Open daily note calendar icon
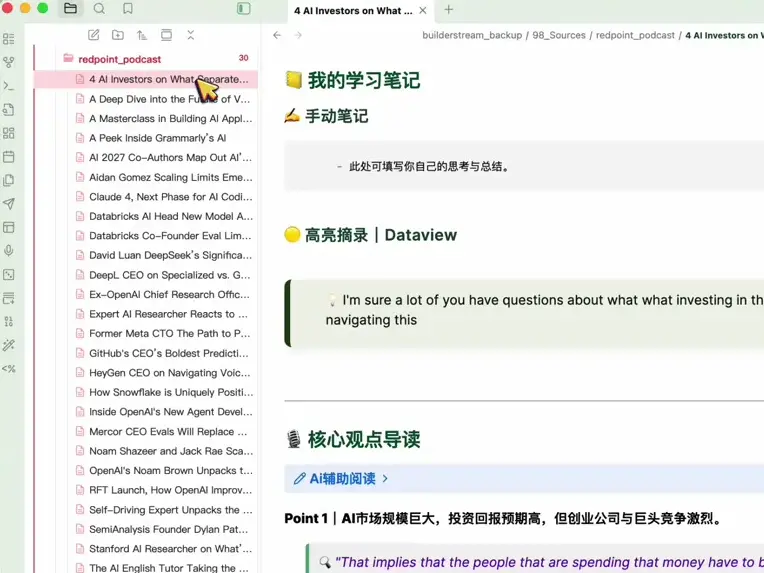Screen dimensions: 764x573 (x=9, y=157)
